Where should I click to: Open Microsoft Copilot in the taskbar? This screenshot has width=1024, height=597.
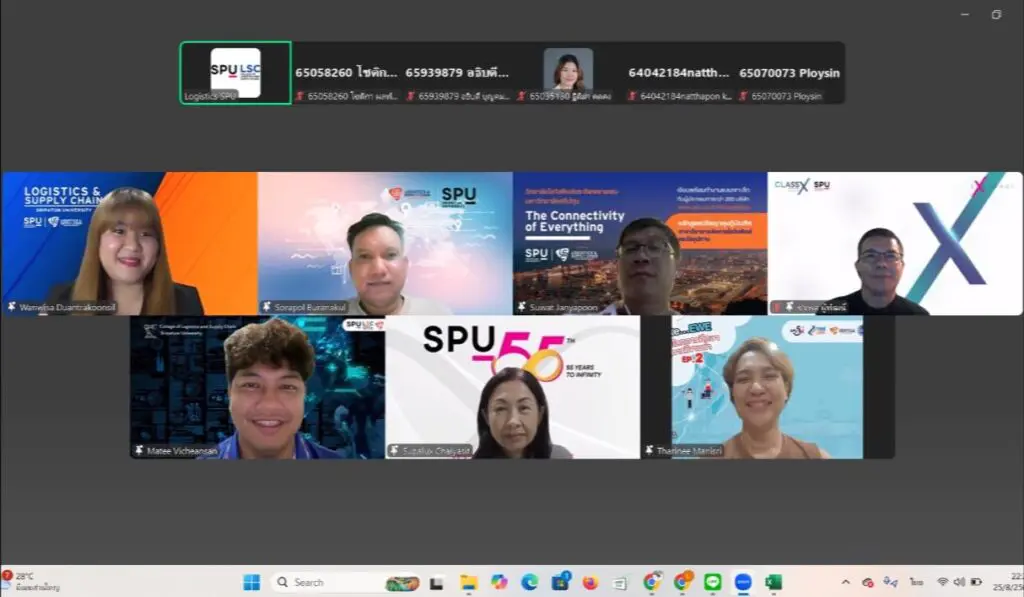pos(499,582)
